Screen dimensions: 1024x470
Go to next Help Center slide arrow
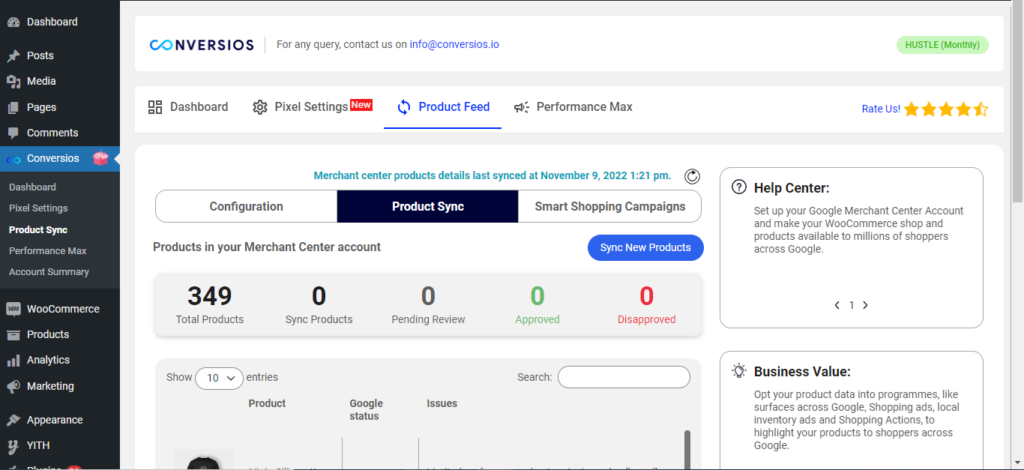865,305
